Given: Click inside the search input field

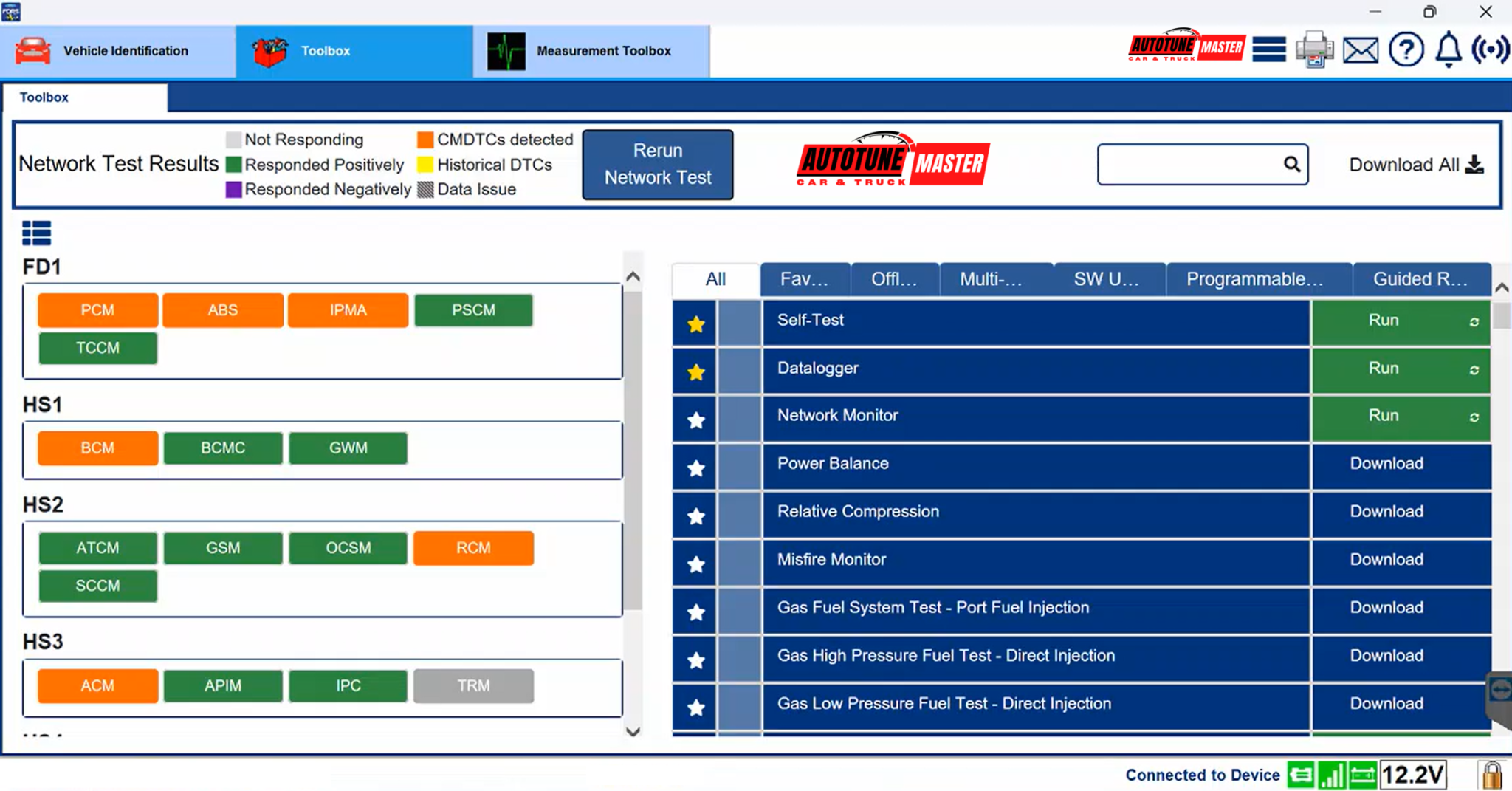Looking at the screenshot, I should pos(1189,164).
